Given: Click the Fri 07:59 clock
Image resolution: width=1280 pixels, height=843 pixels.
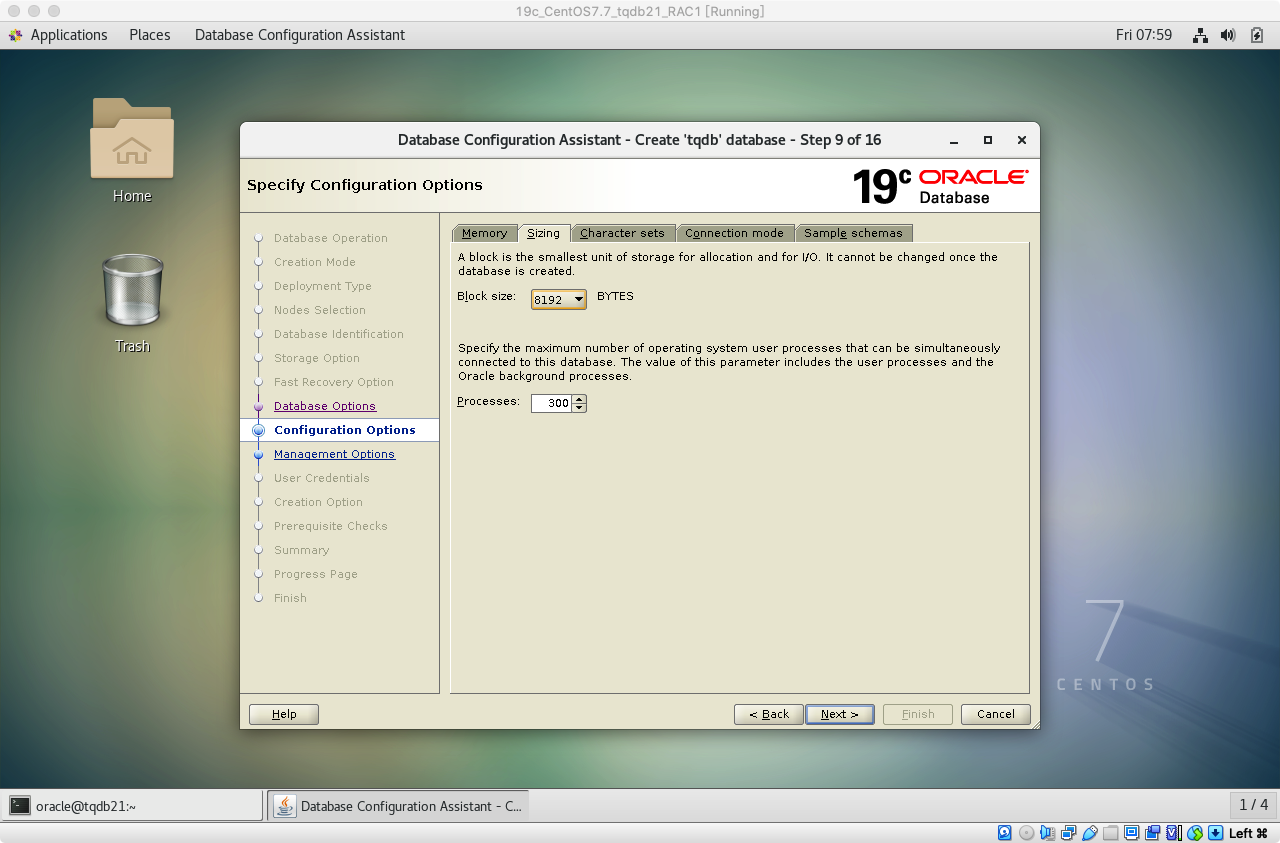Looking at the screenshot, I should [x=1144, y=35].
